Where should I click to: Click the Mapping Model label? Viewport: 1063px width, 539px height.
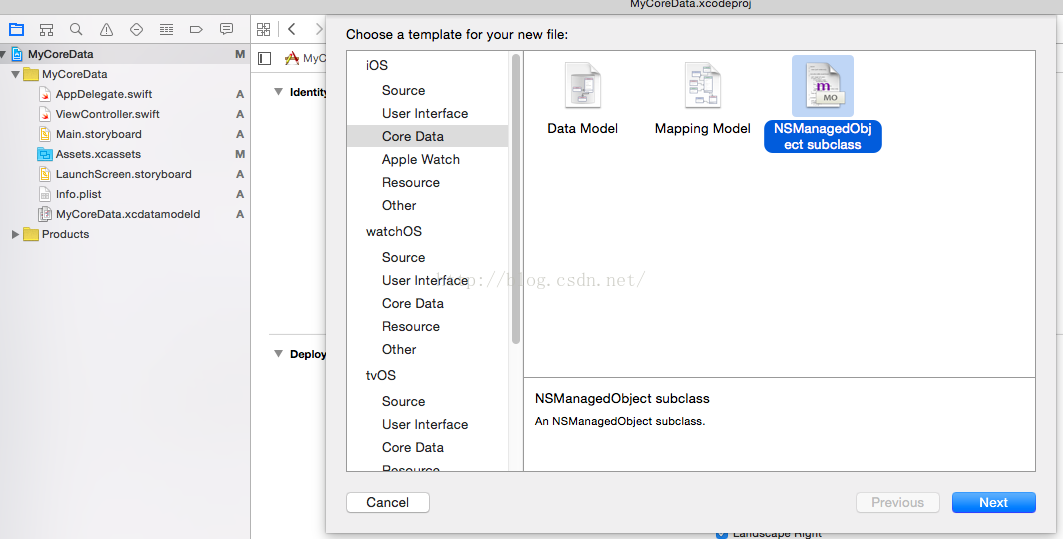pos(702,128)
